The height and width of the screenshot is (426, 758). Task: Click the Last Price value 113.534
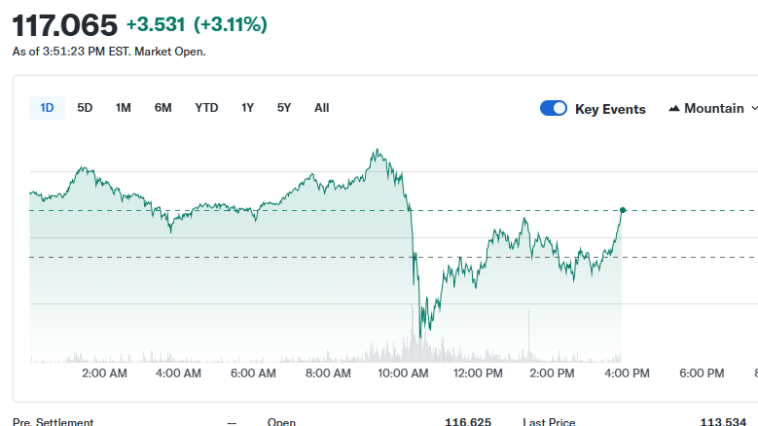[x=722, y=422]
